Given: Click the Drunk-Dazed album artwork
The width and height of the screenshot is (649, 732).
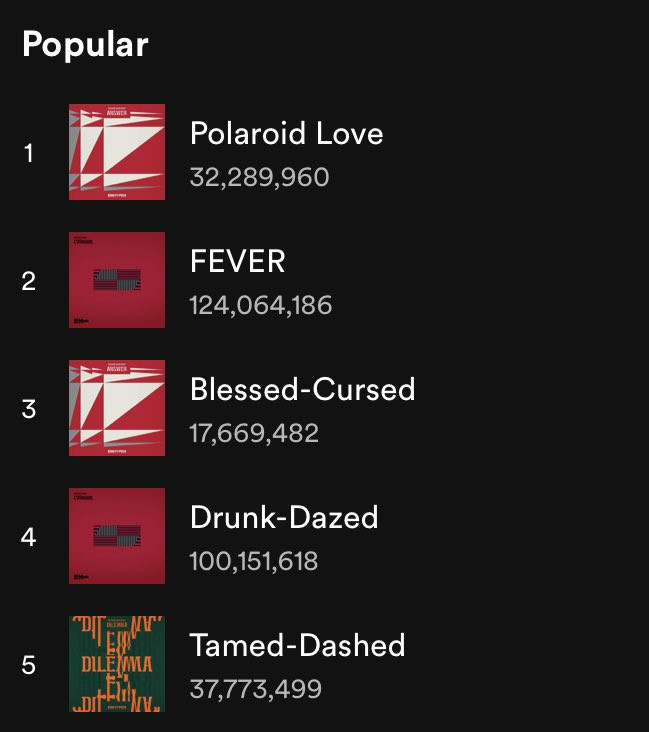Looking at the screenshot, I should pos(117,536).
